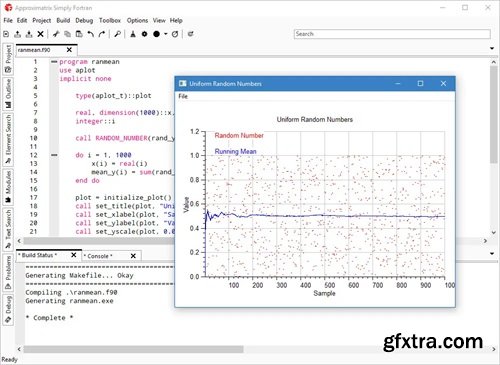Click the Paste toolbar icon

[x=79, y=34]
